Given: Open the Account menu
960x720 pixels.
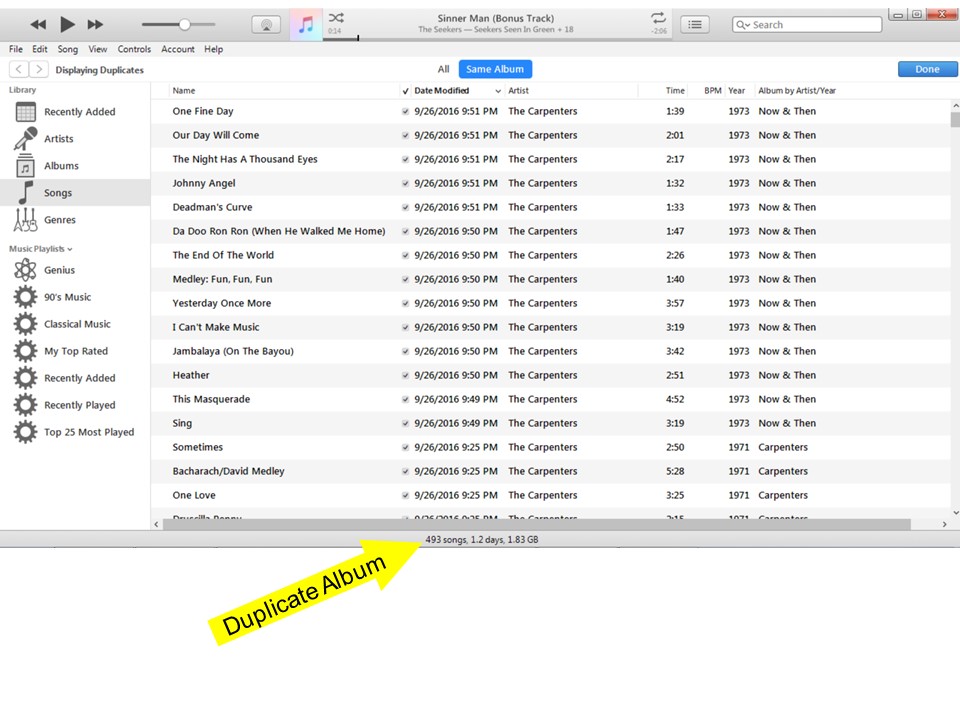Looking at the screenshot, I should (178, 49).
